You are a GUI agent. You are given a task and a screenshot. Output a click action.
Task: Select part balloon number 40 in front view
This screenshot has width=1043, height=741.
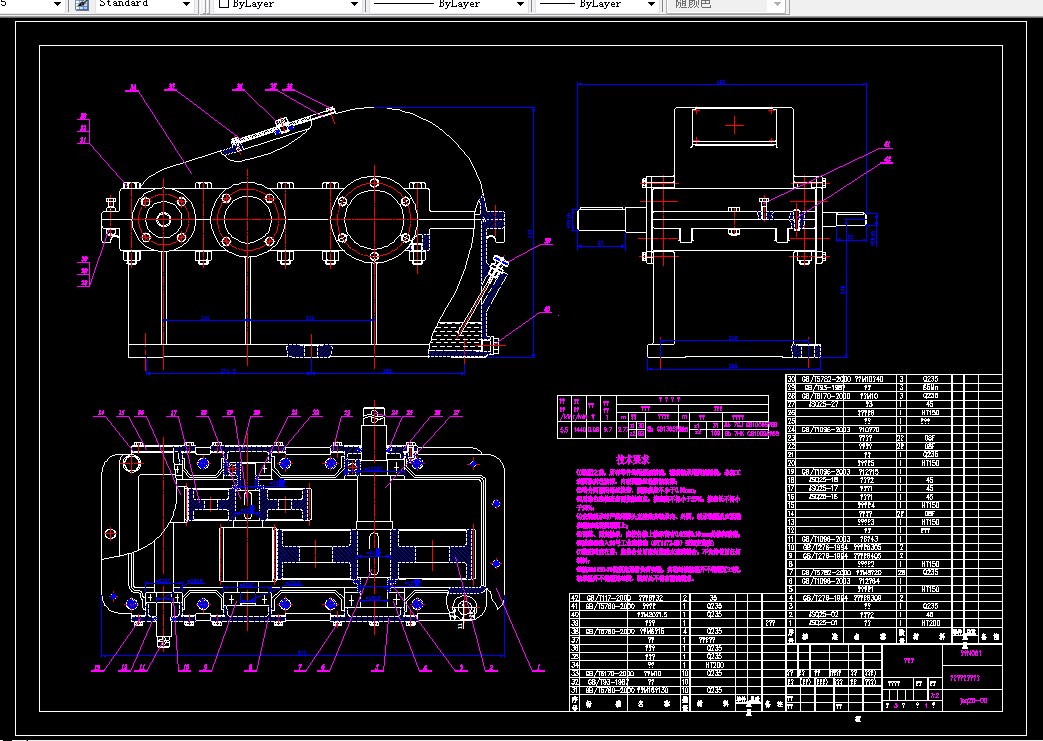coord(547,309)
